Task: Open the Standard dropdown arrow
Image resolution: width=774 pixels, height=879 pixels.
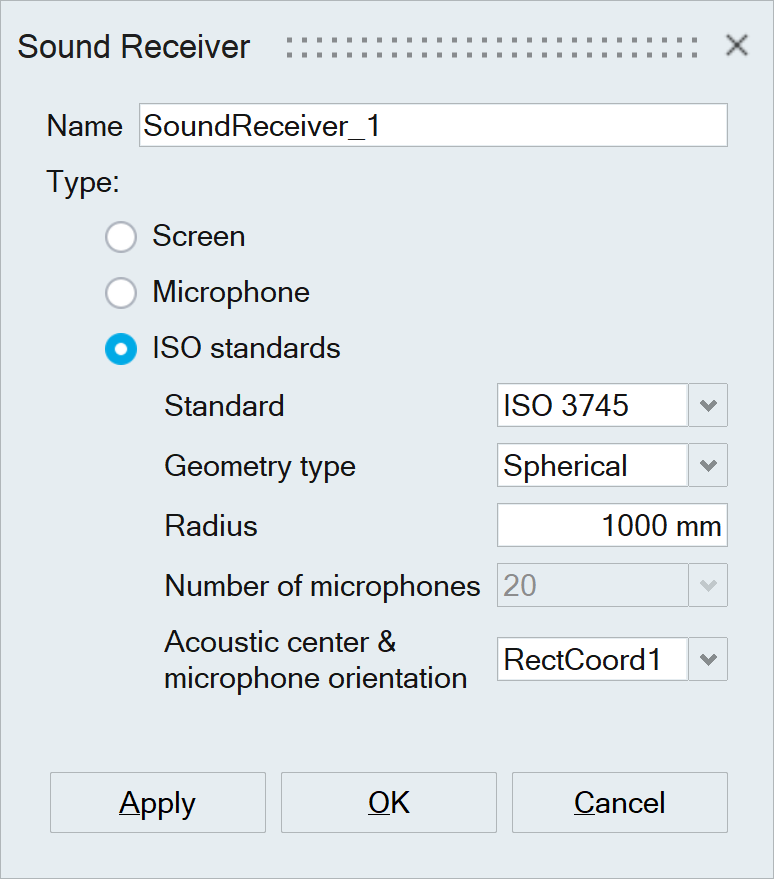Action: [x=708, y=406]
